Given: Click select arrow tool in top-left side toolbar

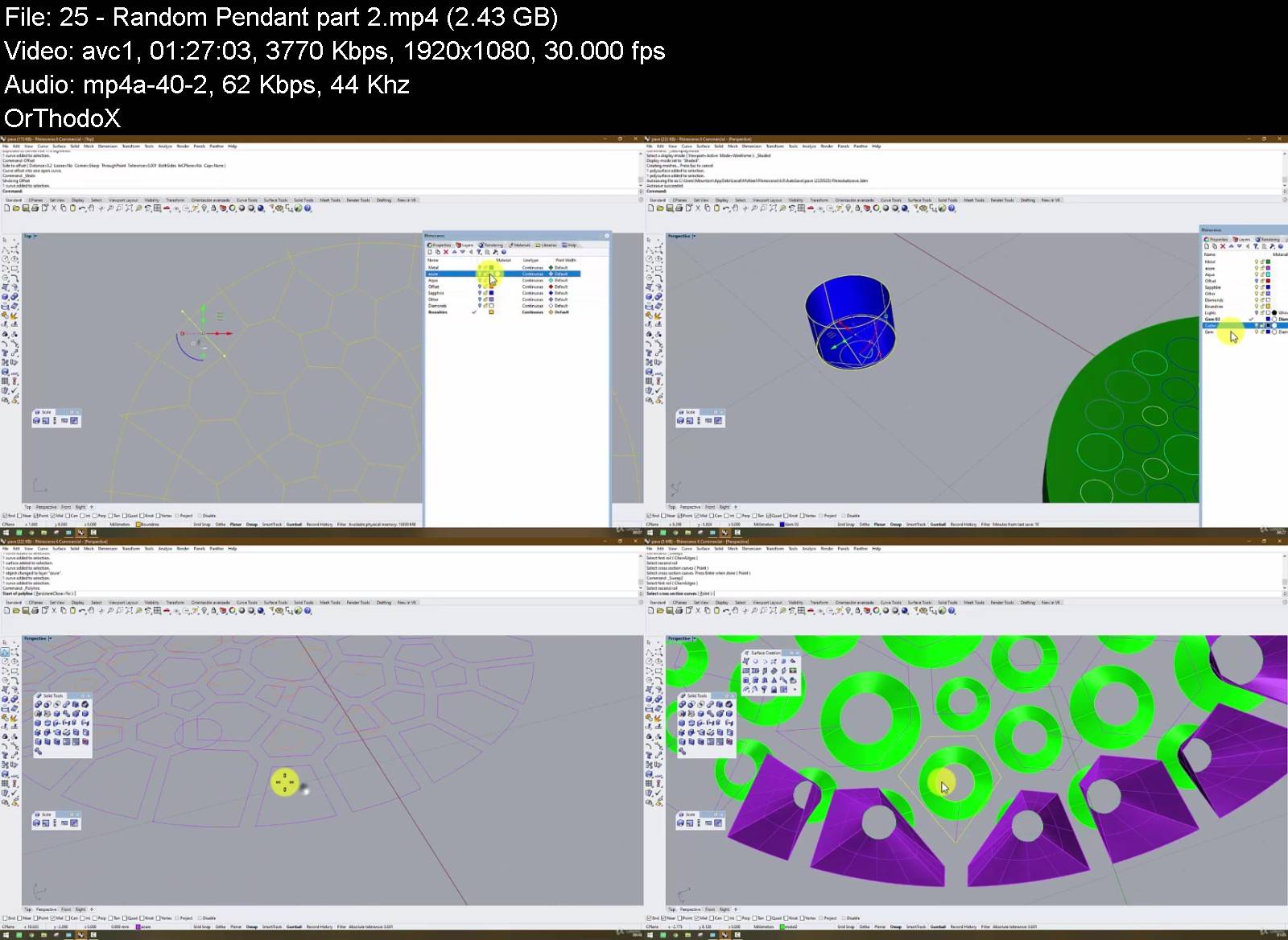Looking at the screenshot, I should (5, 240).
